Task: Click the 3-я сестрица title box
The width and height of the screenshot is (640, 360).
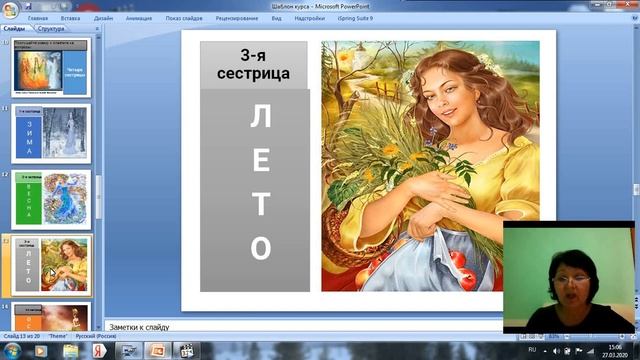Action: (253, 65)
